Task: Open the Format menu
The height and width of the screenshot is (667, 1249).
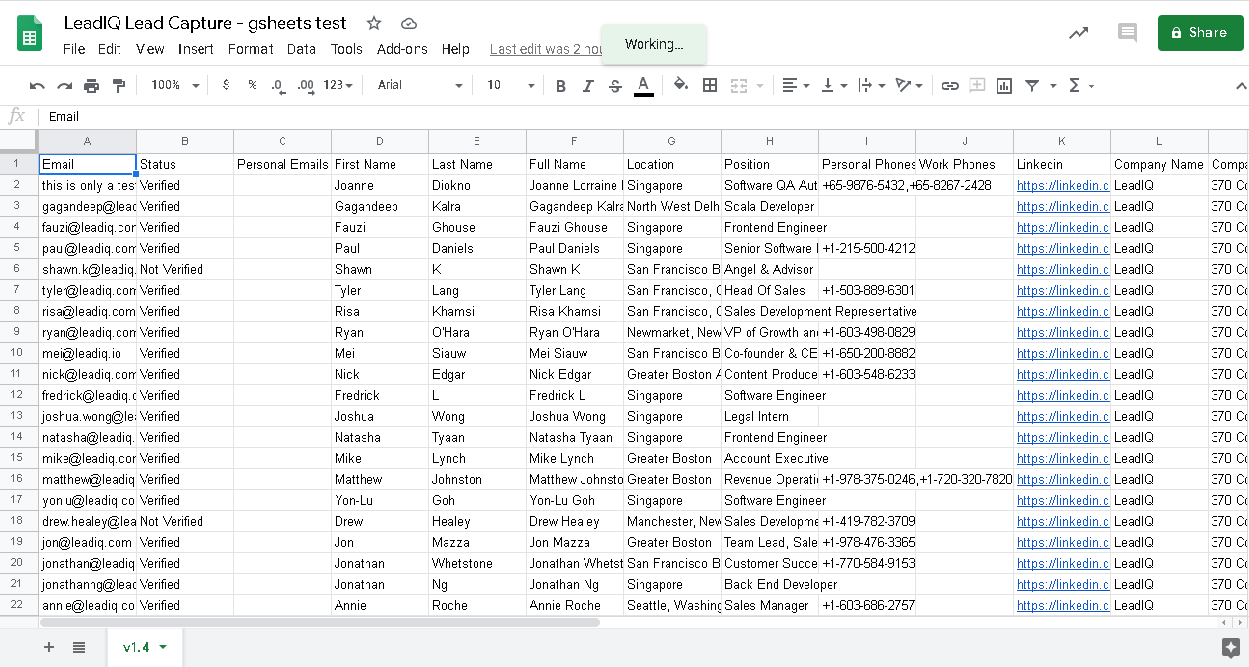Action: pyautogui.click(x=250, y=49)
